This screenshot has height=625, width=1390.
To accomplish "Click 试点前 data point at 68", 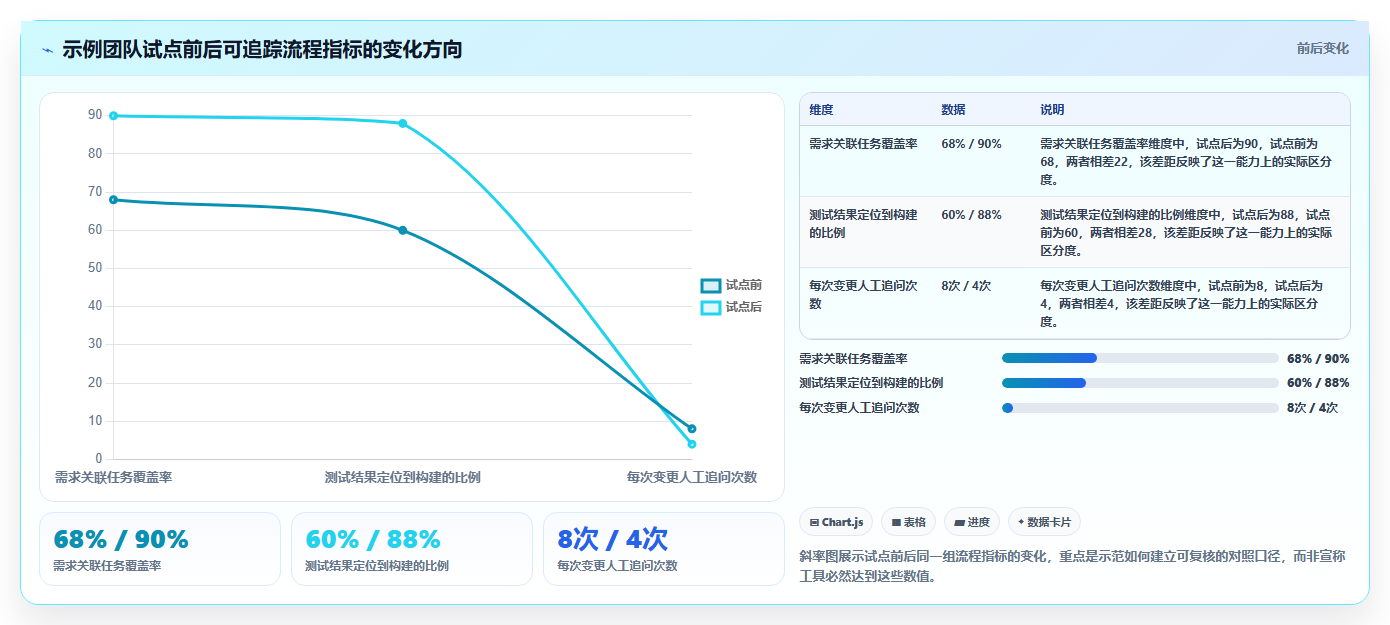I will pyautogui.click(x=113, y=200).
